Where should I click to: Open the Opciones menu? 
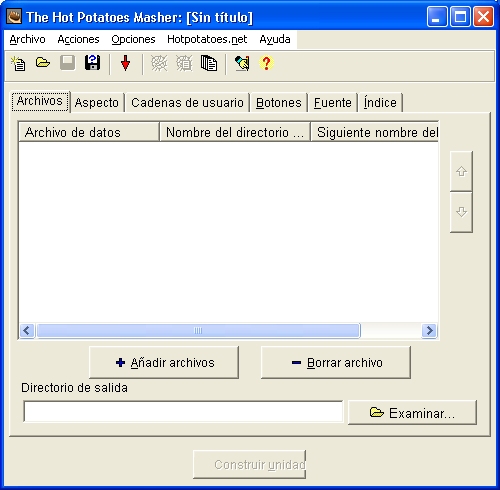click(x=133, y=39)
